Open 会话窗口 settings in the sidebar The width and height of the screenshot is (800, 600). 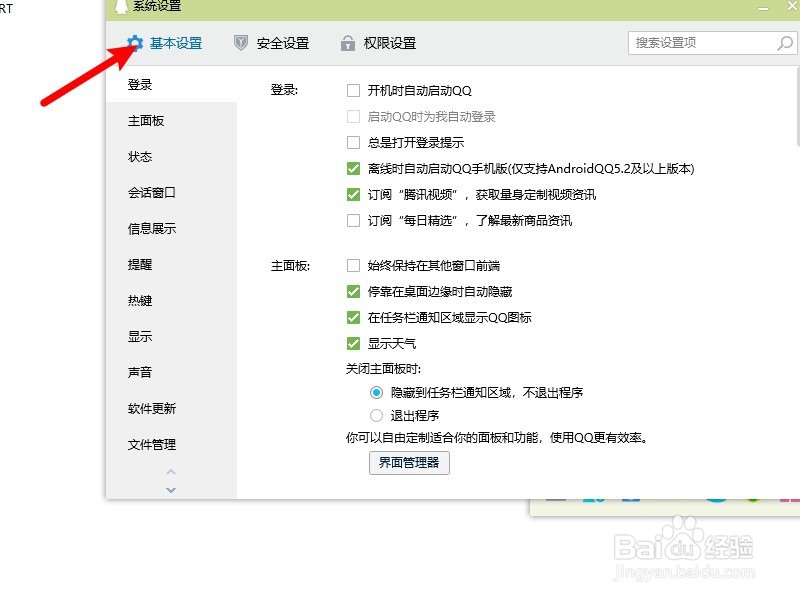click(x=171, y=193)
